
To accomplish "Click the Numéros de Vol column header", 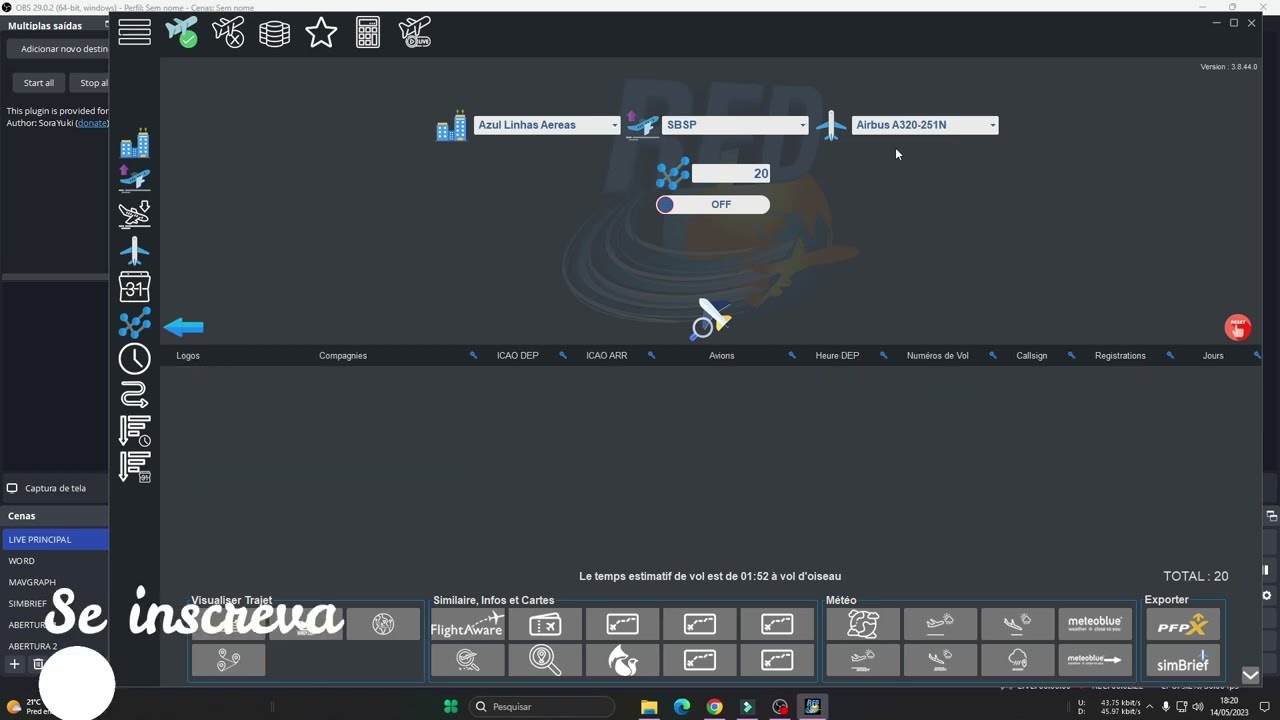I will click(x=937, y=355).
